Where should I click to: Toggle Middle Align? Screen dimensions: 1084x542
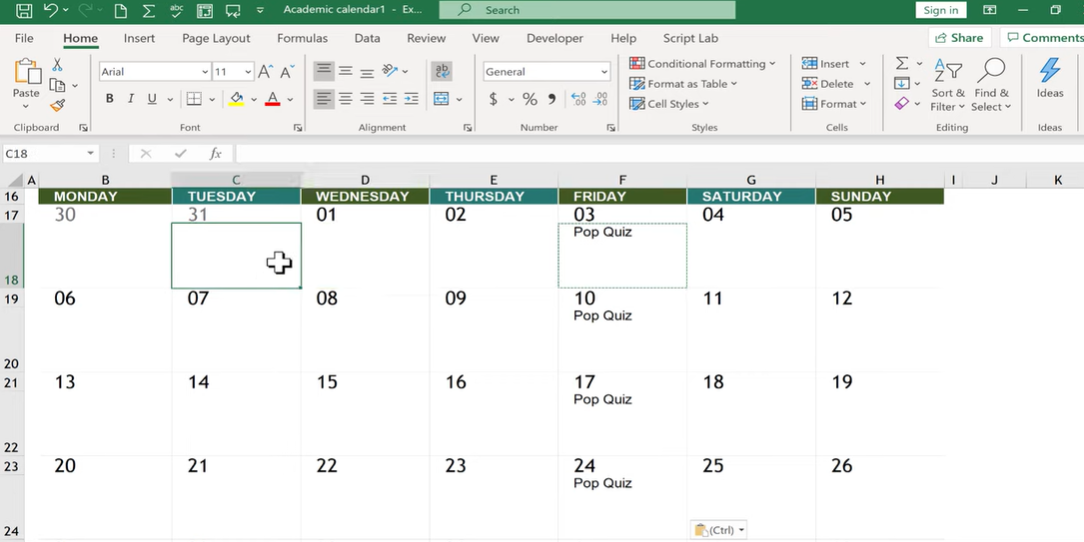346,71
